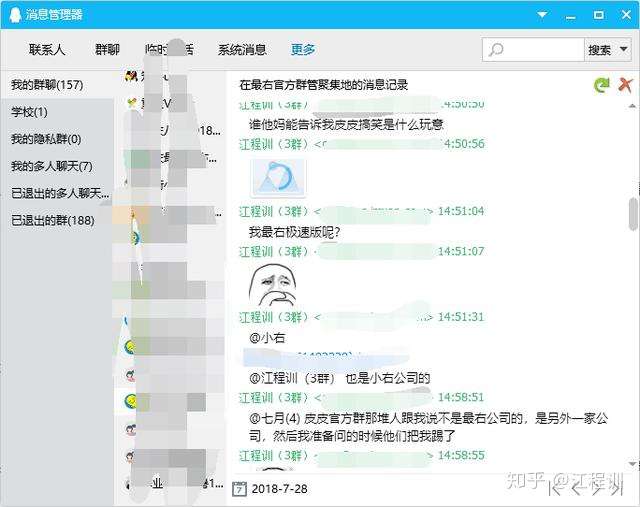640x507 pixels.
Task: Go to previous page of records
Action: (576, 487)
